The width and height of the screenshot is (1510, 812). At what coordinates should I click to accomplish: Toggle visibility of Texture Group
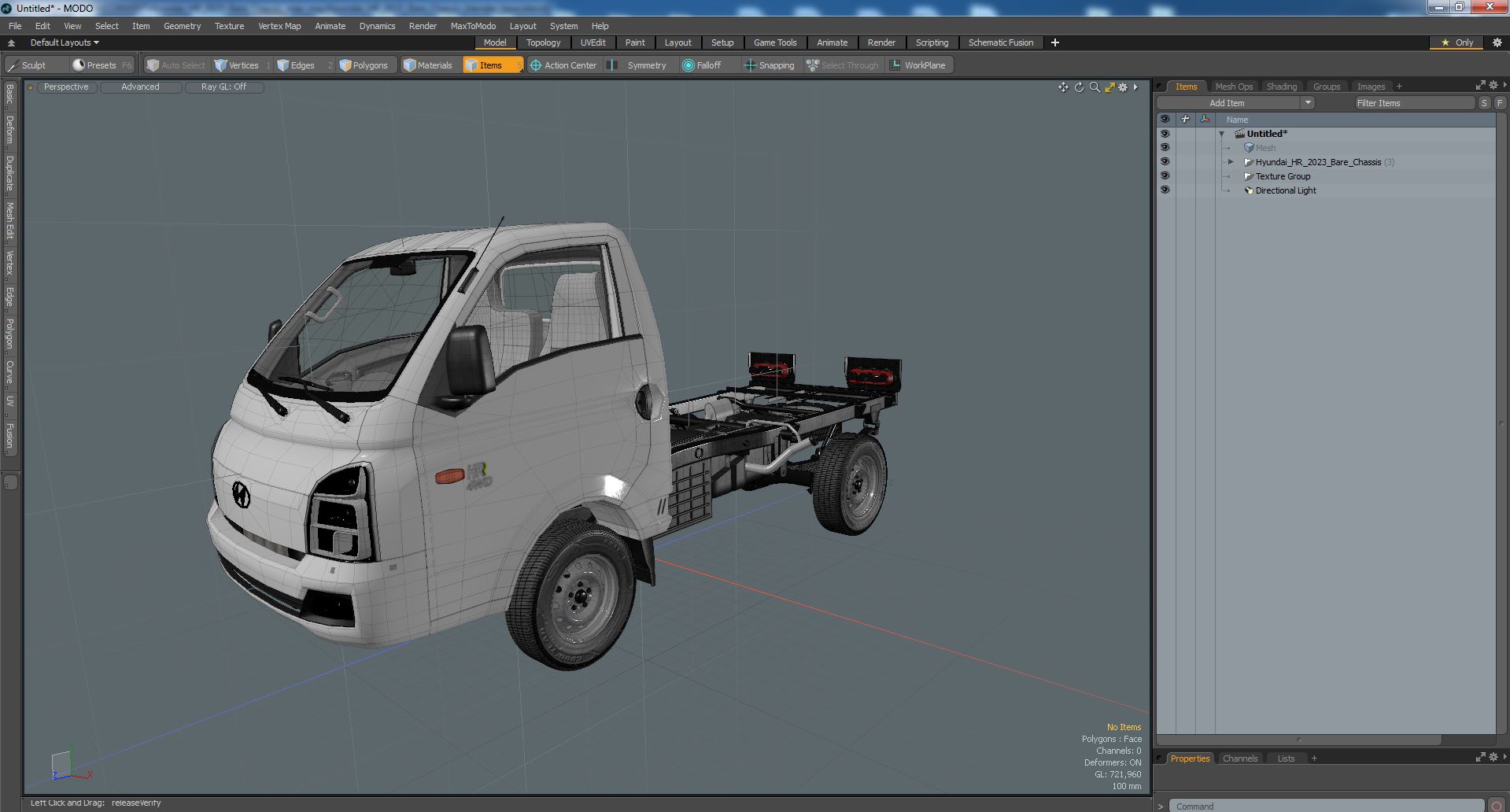(1165, 176)
